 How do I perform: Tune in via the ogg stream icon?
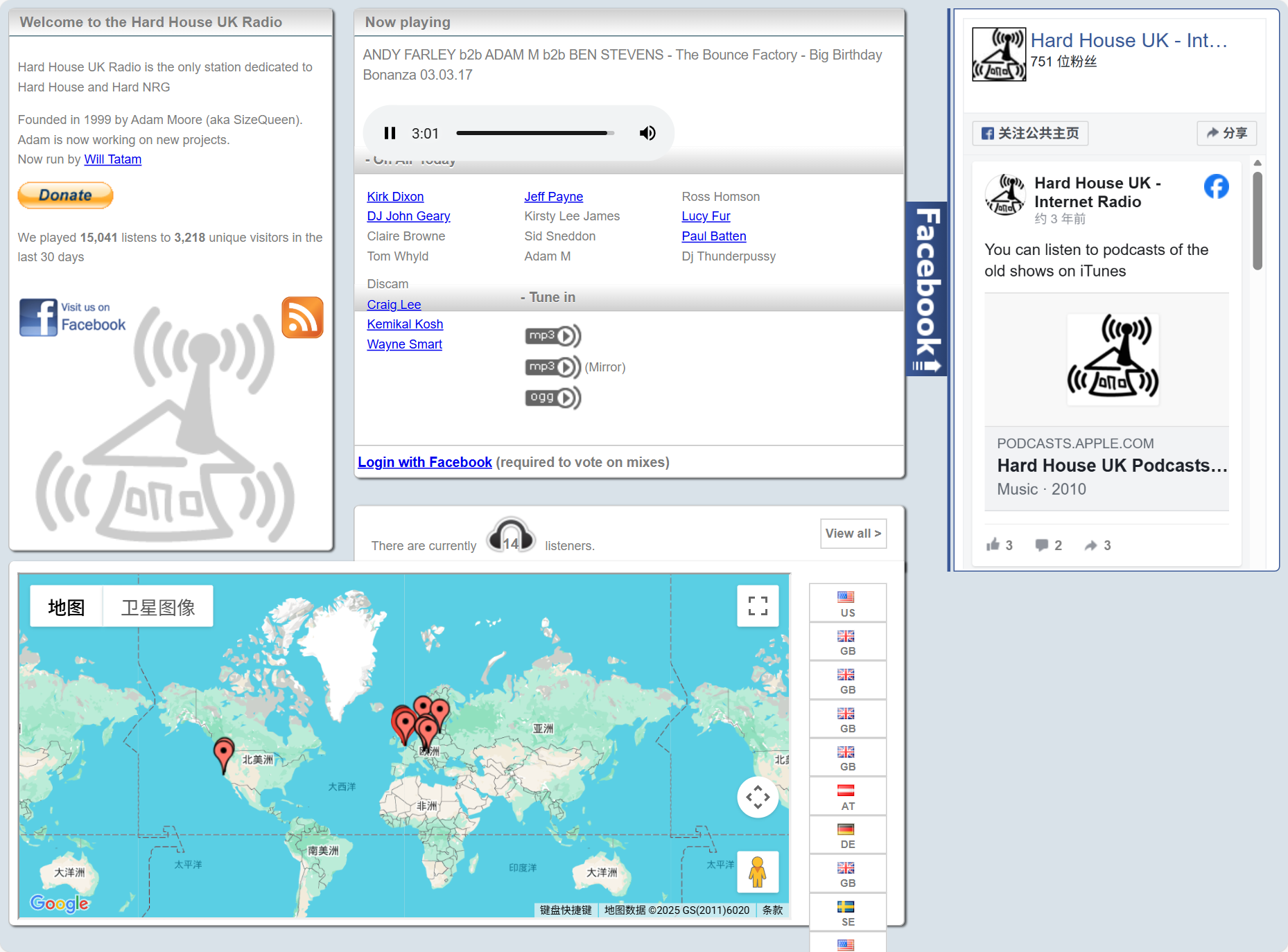click(x=552, y=398)
